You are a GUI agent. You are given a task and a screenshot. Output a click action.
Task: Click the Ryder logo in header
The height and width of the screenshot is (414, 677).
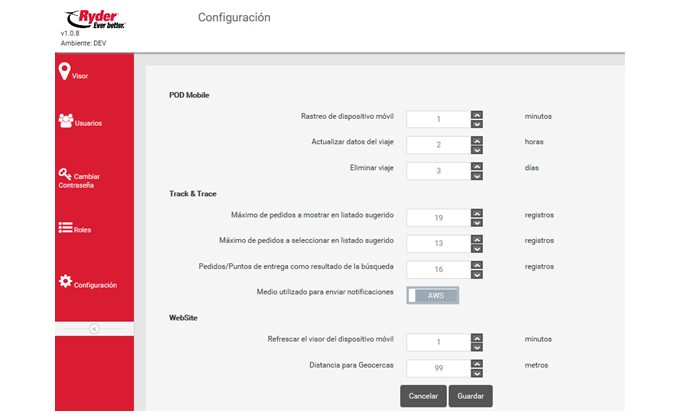(96, 19)
